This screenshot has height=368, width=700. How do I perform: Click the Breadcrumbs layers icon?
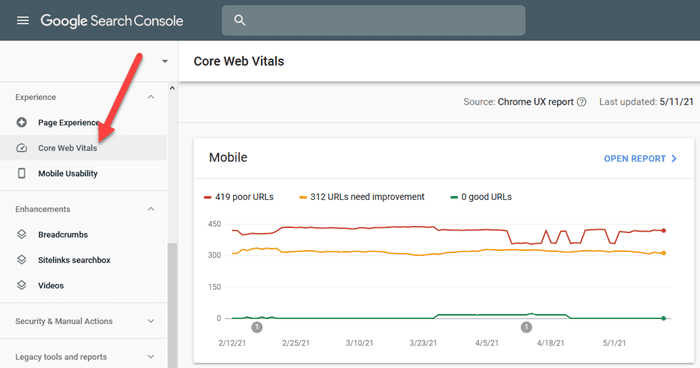pos(21,234)
